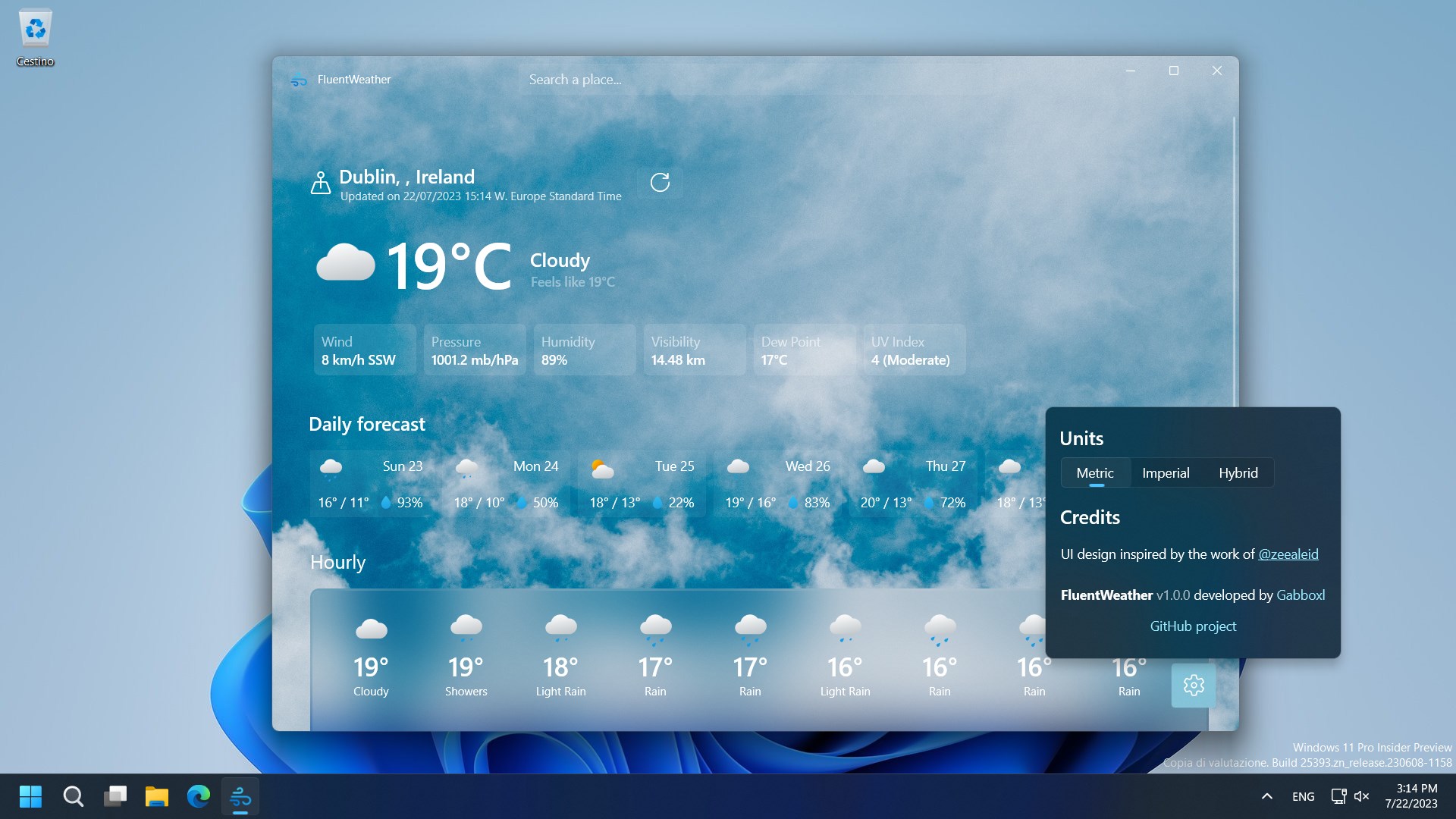Expand hidden system tray icons chevron
The height and width of the screenshot is (819, 1456).
click(1266, 796)
